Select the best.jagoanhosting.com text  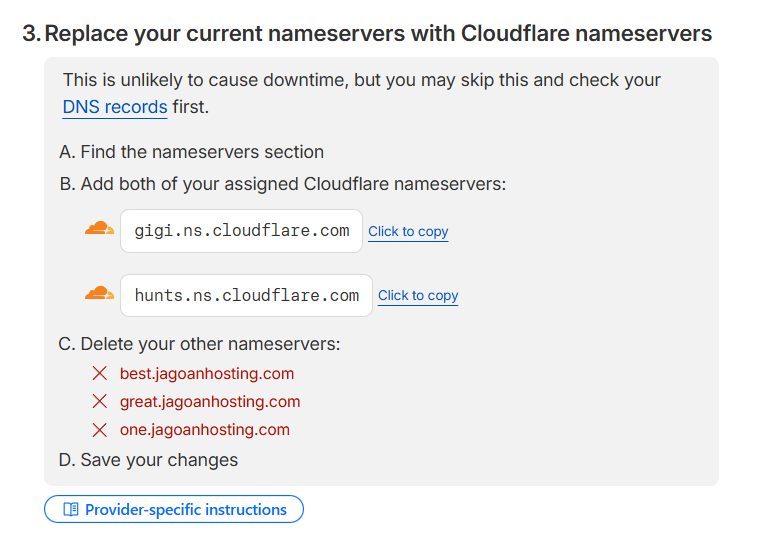click(x=207, y=373)
